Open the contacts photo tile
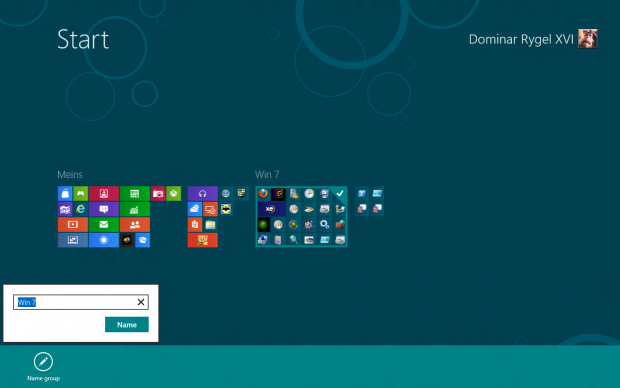 tap(104, 193)
